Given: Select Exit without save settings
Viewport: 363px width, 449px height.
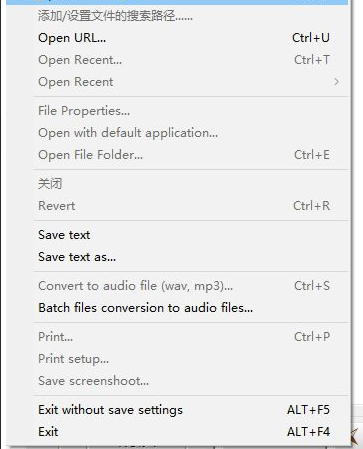Looking at the screenshot, I should click(x=177, y=410).
